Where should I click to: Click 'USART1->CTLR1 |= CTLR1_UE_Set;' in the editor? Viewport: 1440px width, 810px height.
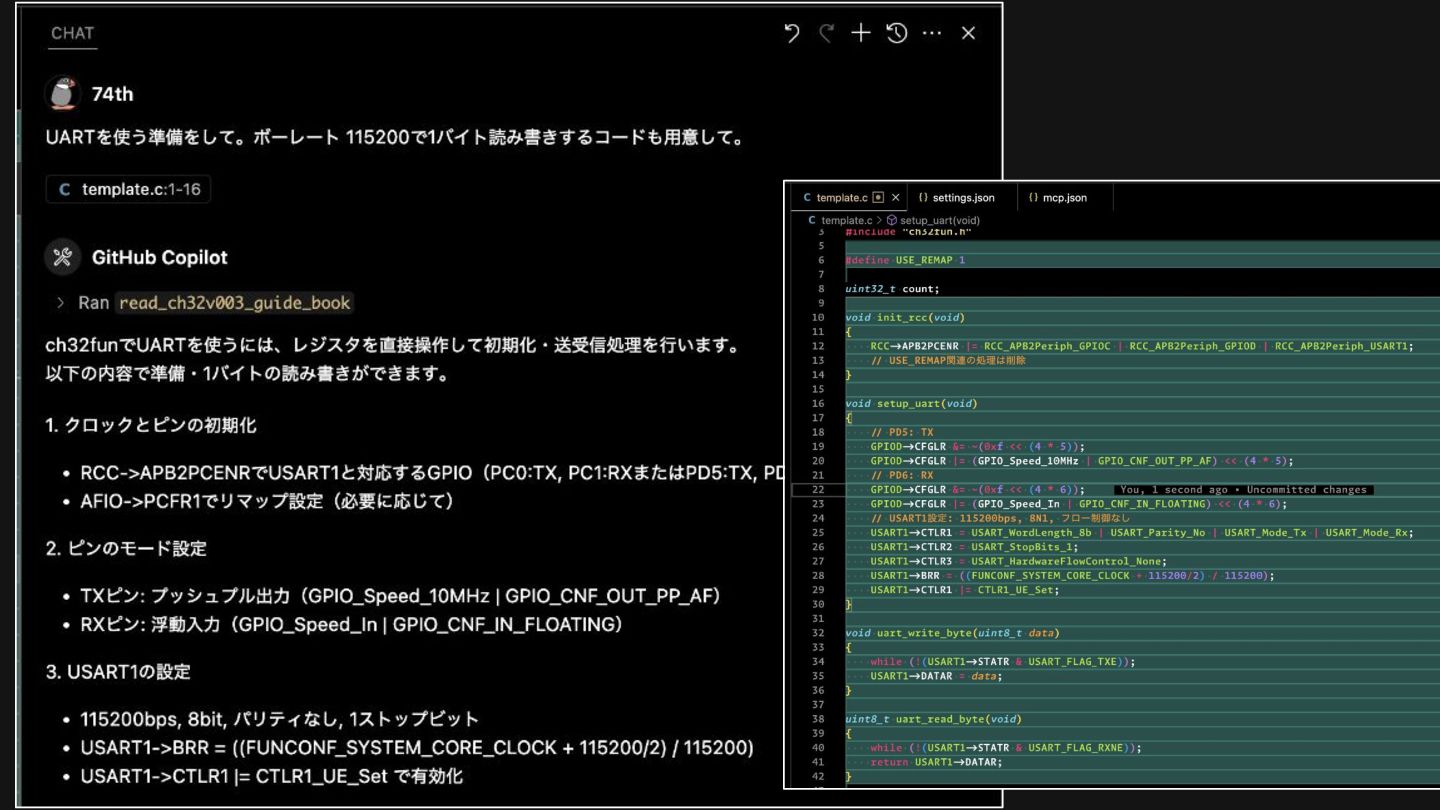[964, 590]
